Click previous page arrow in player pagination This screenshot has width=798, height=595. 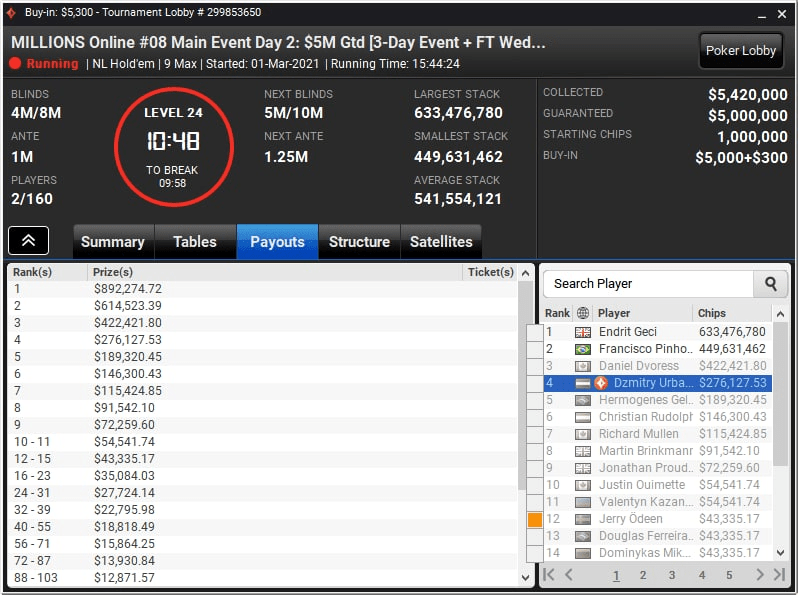(568, 575)
